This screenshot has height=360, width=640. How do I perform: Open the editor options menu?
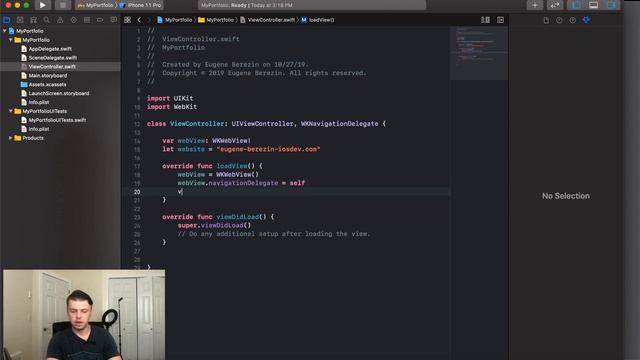pos(485,20)
